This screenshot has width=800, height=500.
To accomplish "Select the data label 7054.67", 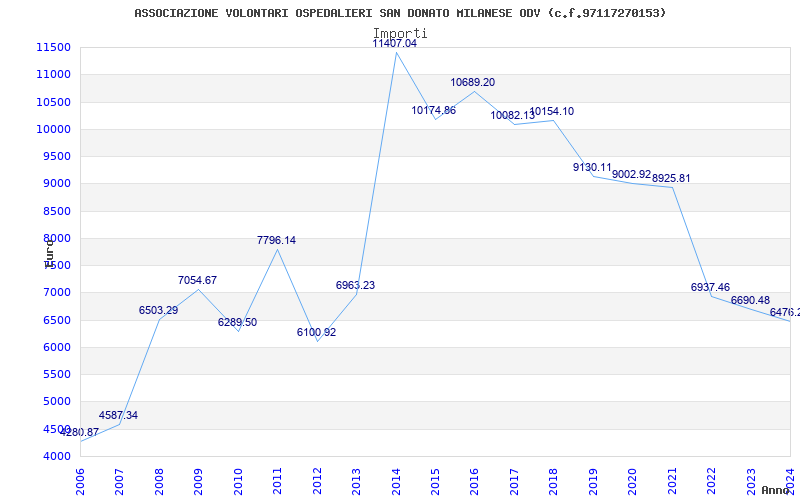I will coord(197,281).
